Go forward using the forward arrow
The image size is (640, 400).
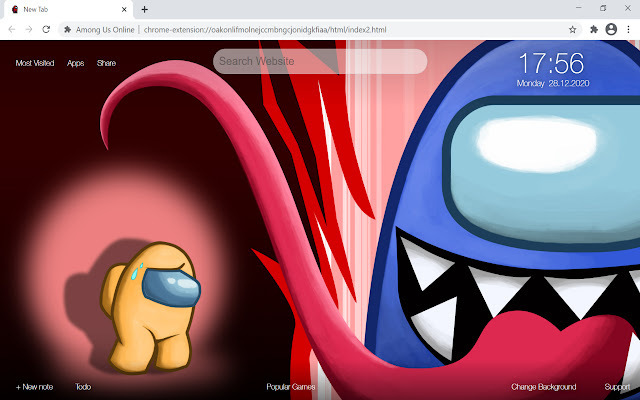pos(29,29)
